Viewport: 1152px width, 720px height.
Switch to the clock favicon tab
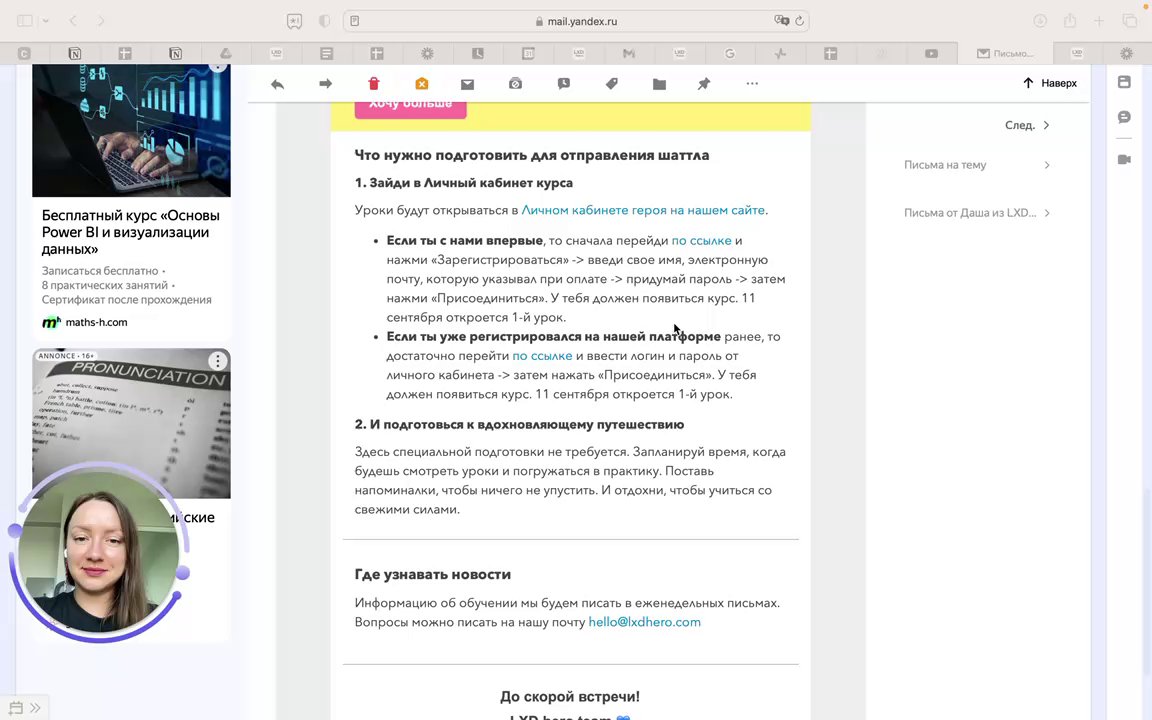pyautogui.click(x=478, y=53)
